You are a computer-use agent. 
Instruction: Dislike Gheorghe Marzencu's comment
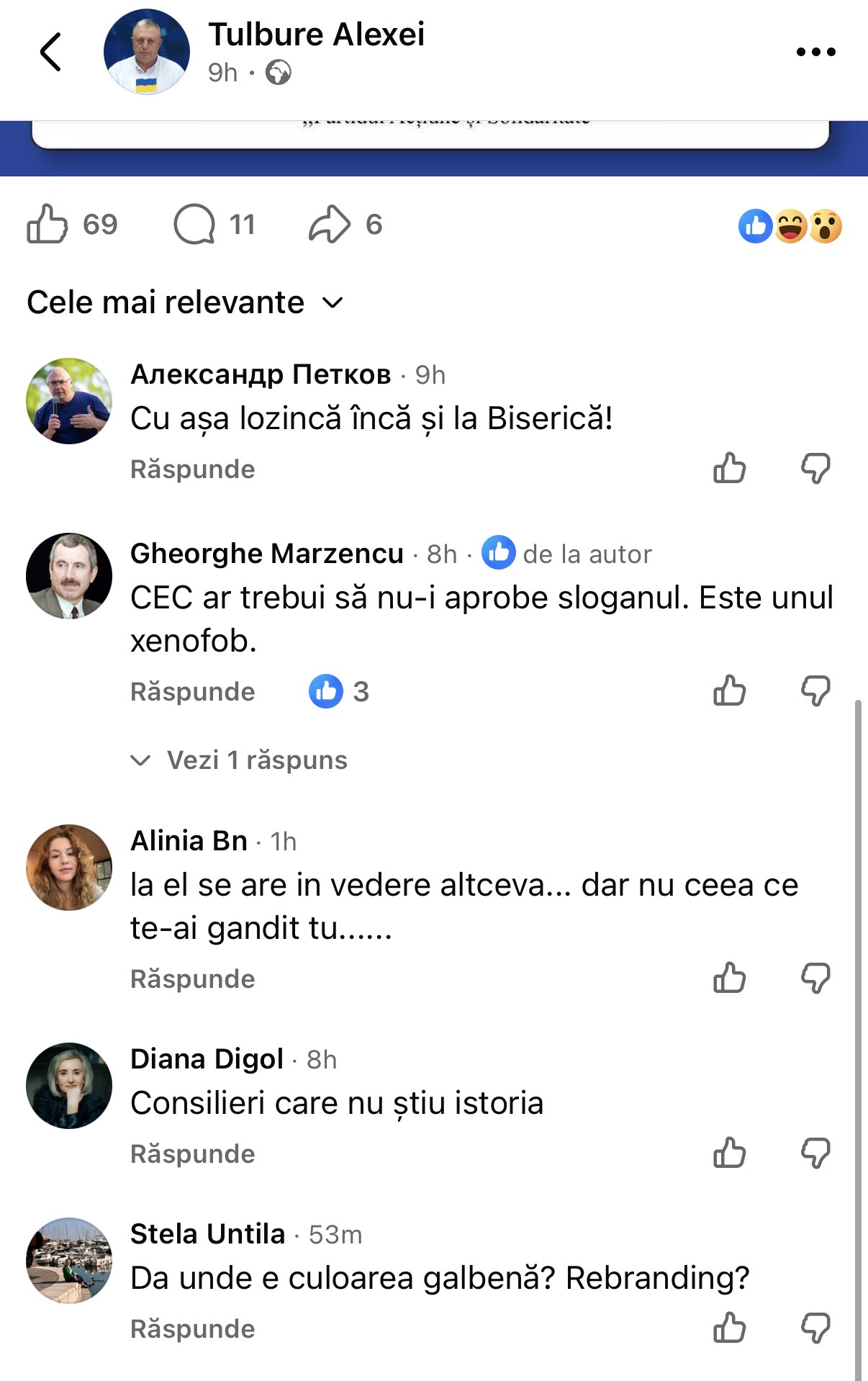pyautogui.click(x=815, y=691)
